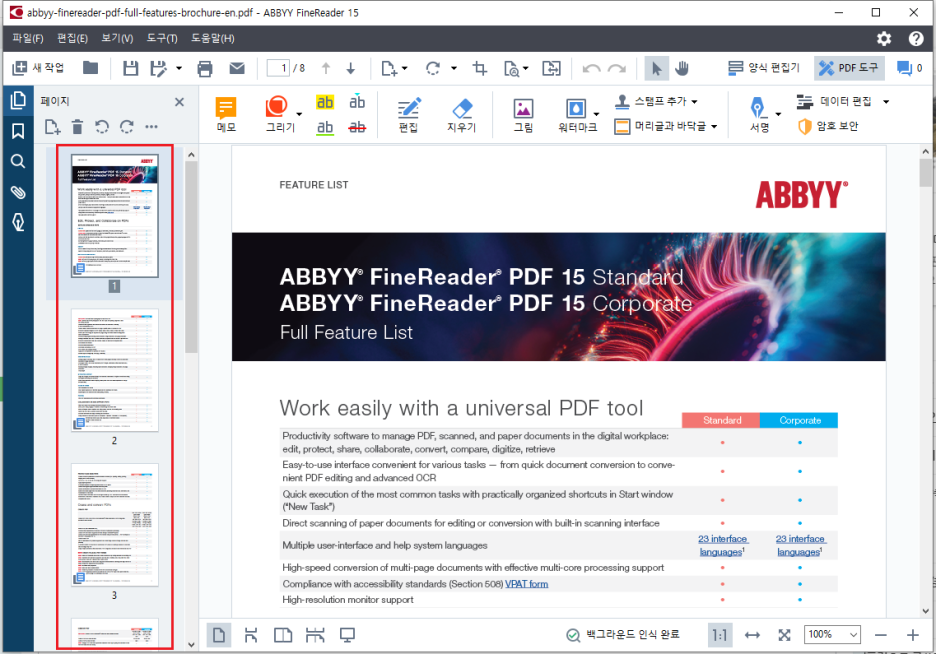The width and height of the screenshot is (936, 654).
Task: Click the Rotate Pages icon in main toolbar
Action: point(433,68)
